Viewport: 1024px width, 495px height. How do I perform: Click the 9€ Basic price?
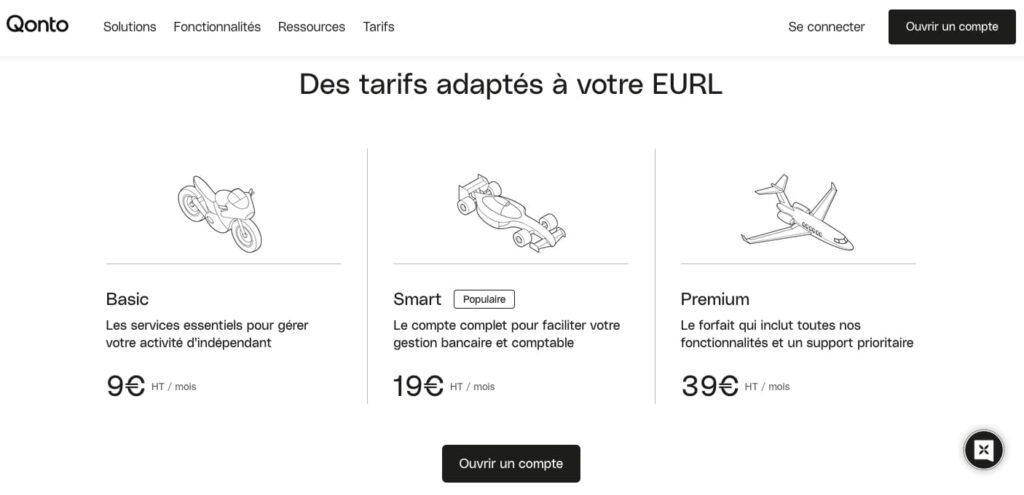tap(126, 386)
